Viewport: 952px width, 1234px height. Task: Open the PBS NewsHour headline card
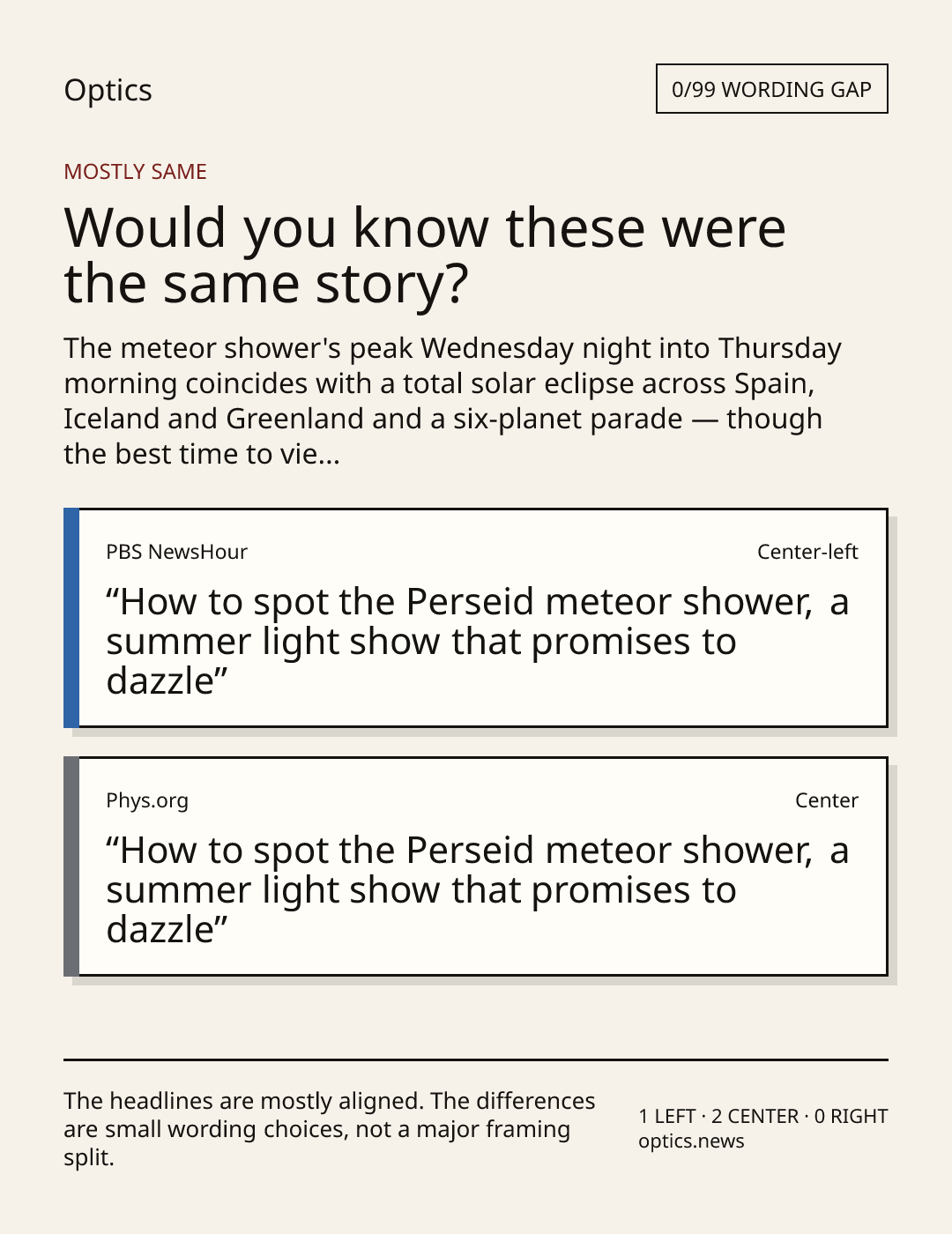click(x=475, y=618)
